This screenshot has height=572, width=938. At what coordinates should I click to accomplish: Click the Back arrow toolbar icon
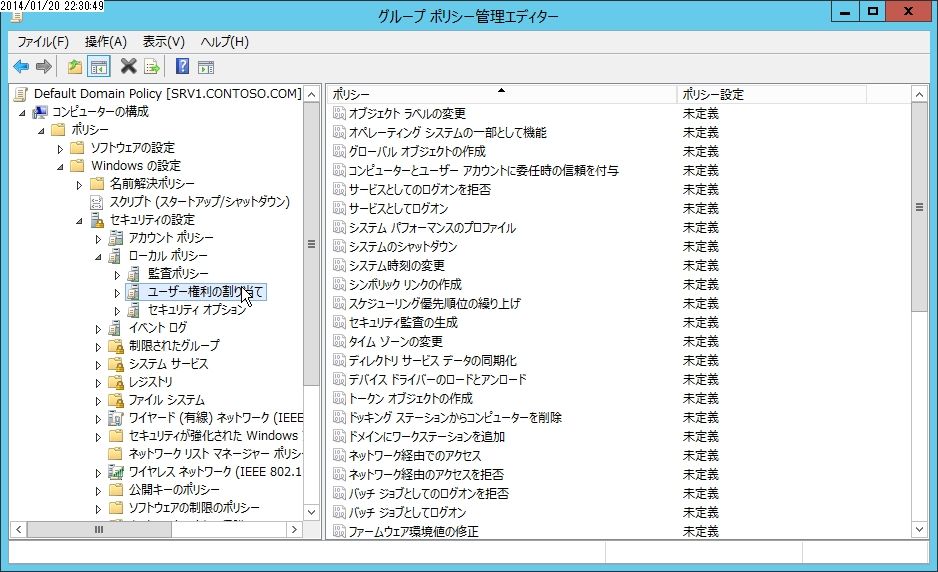click(21, 66)
